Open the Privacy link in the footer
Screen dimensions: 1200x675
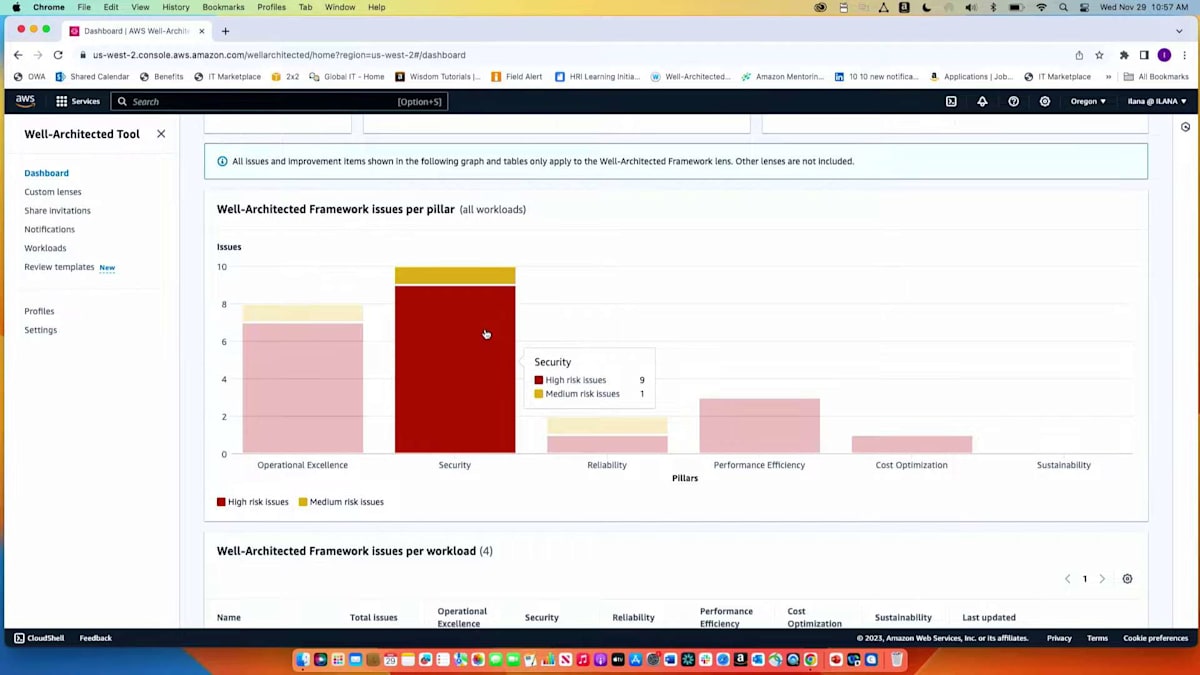tap(1059, 638)
